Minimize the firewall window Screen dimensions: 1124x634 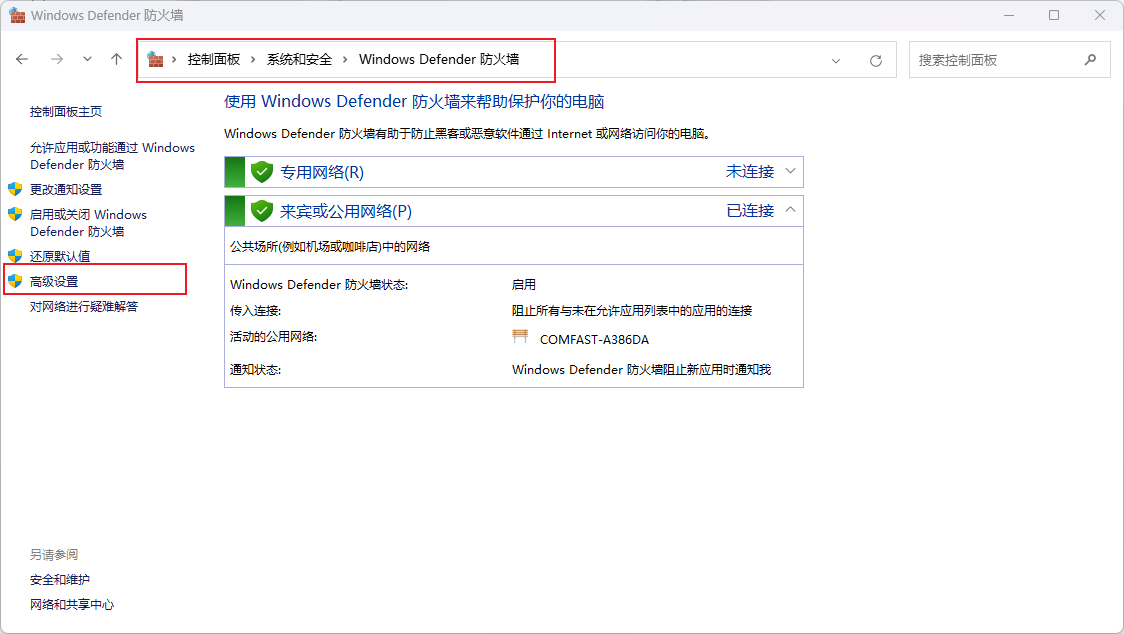click(x=1009, y=15)
